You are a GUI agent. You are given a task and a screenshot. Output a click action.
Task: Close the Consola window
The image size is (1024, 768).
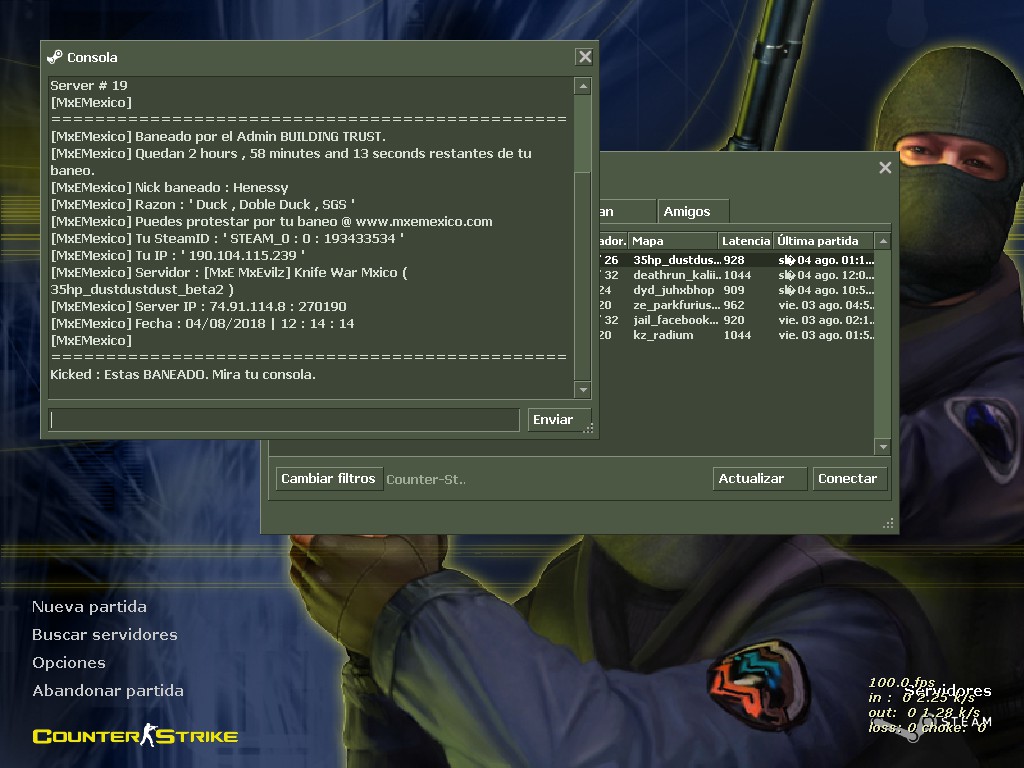pos(584,57)
